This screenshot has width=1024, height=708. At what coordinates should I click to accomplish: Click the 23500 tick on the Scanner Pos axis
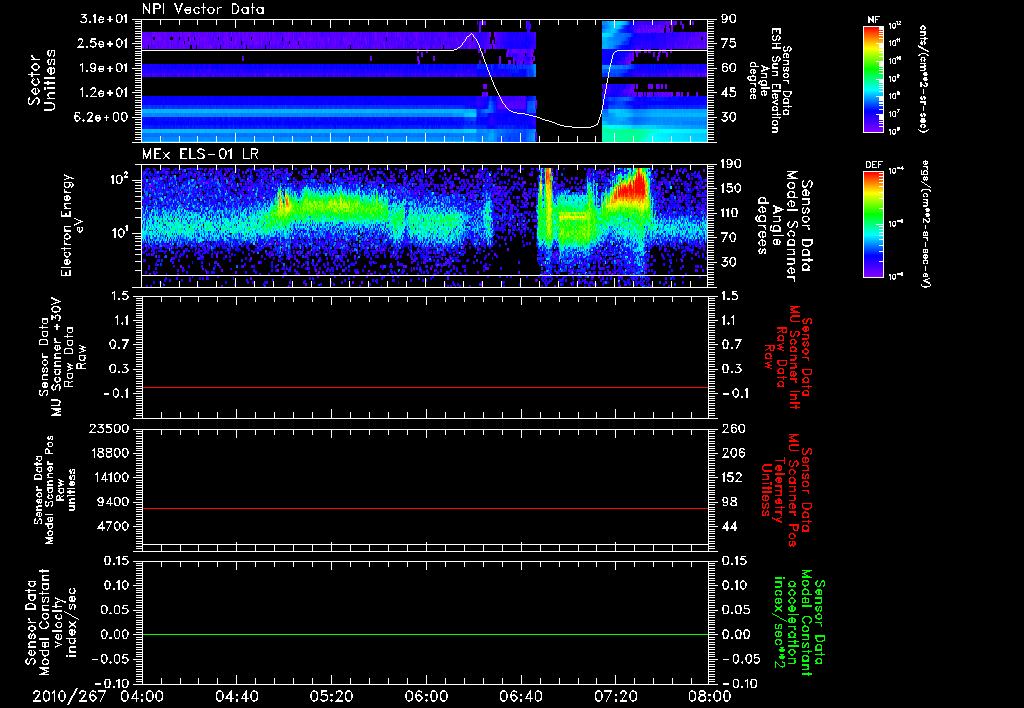[x=116, y=429]
